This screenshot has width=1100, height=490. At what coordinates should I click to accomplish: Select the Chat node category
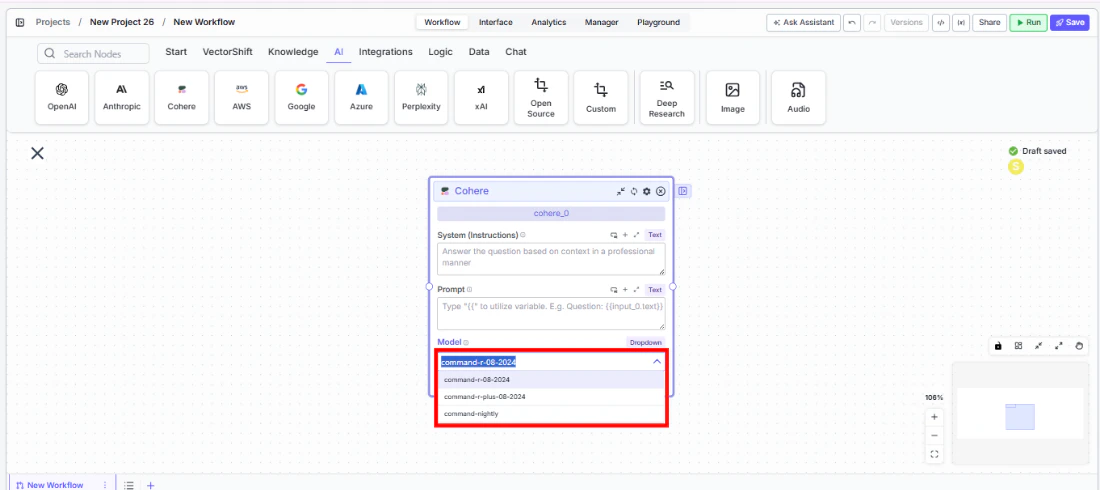point(516,52)
